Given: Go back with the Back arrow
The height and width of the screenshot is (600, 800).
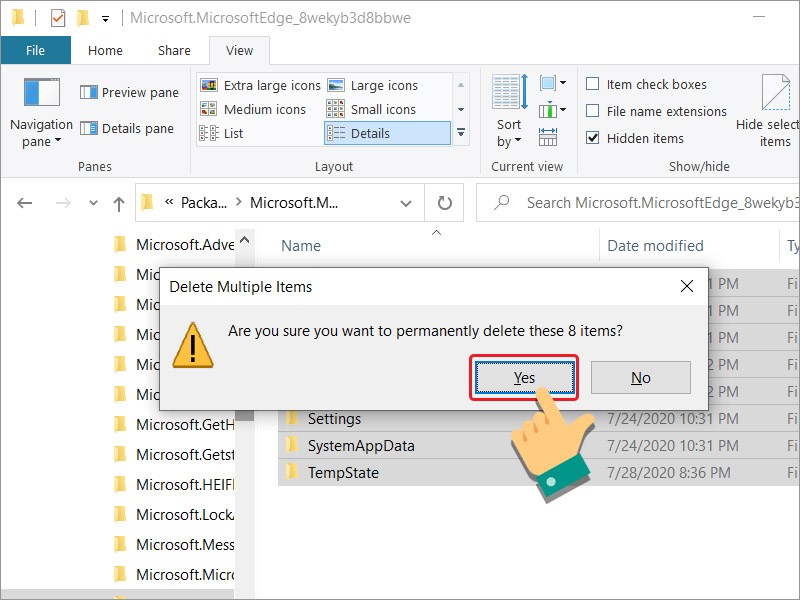Looking at the screenshot, I should point(24,203).
